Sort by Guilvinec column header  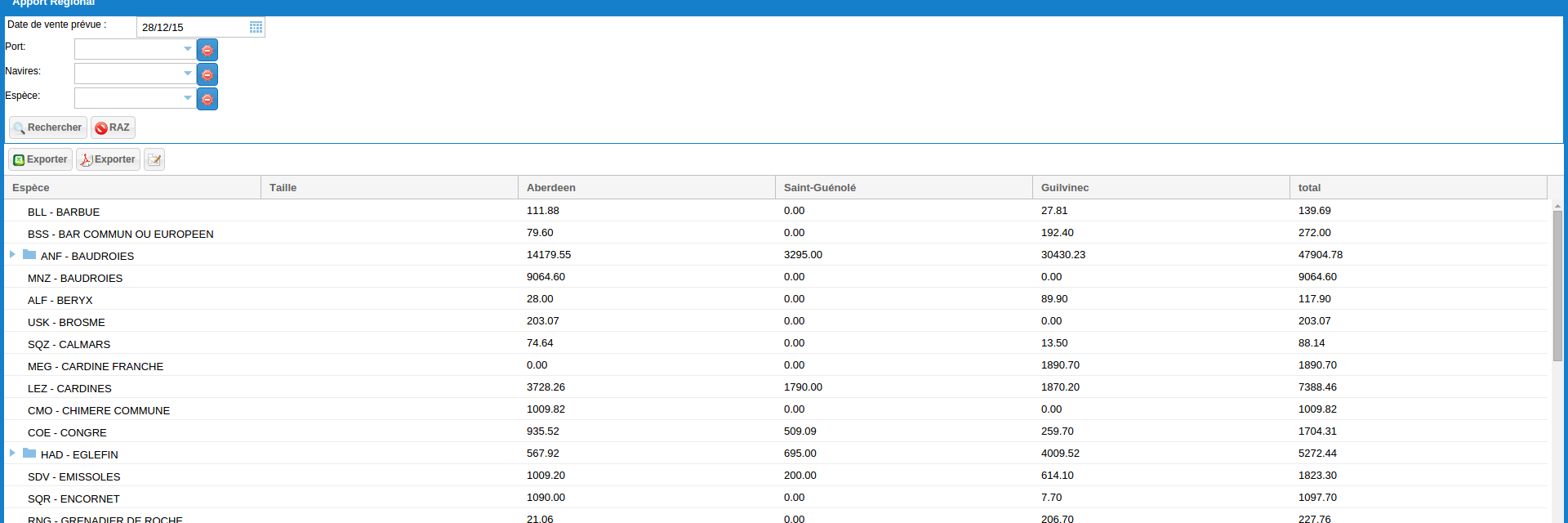coord(1161,187)
